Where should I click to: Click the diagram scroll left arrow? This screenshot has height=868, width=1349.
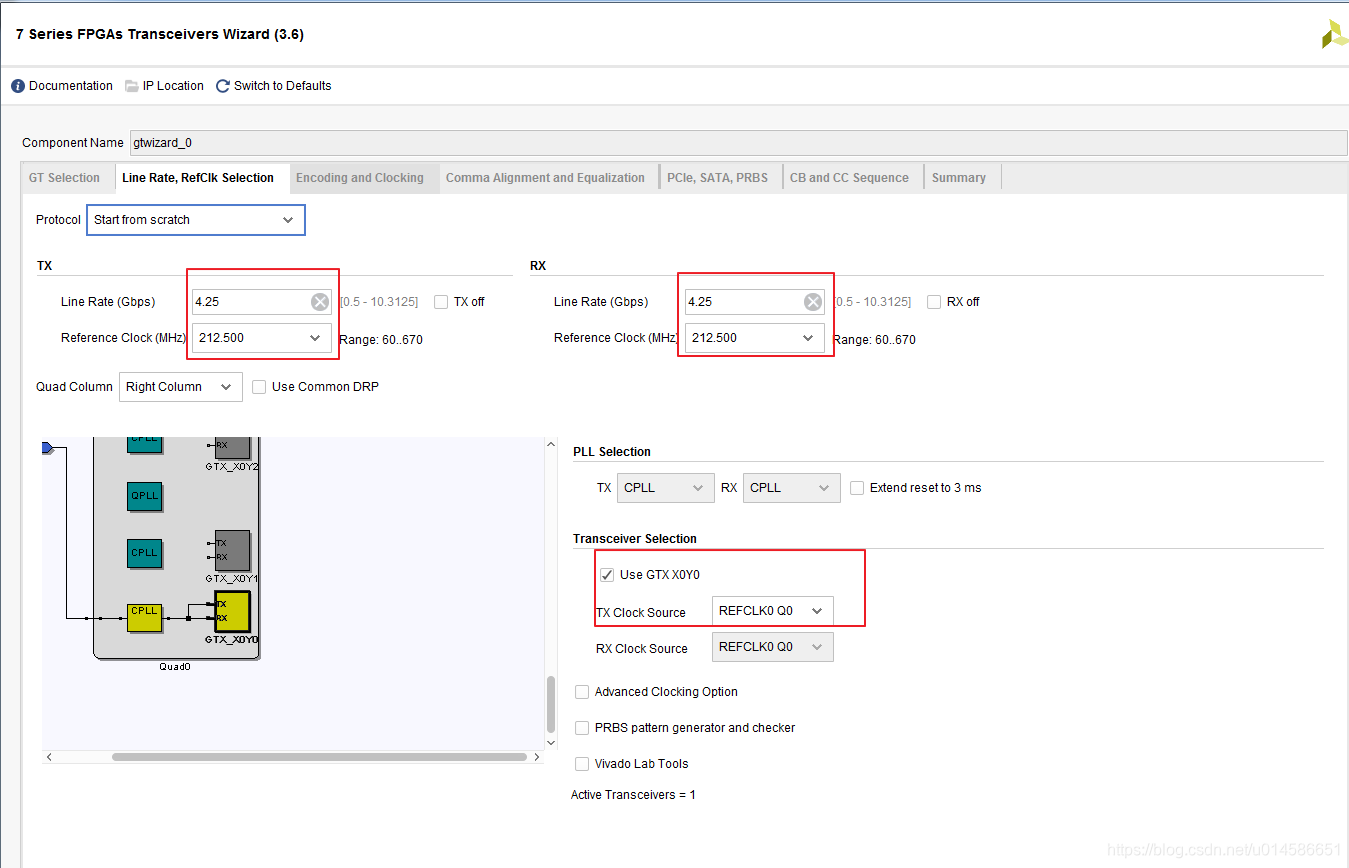click(x=50, y=757)
